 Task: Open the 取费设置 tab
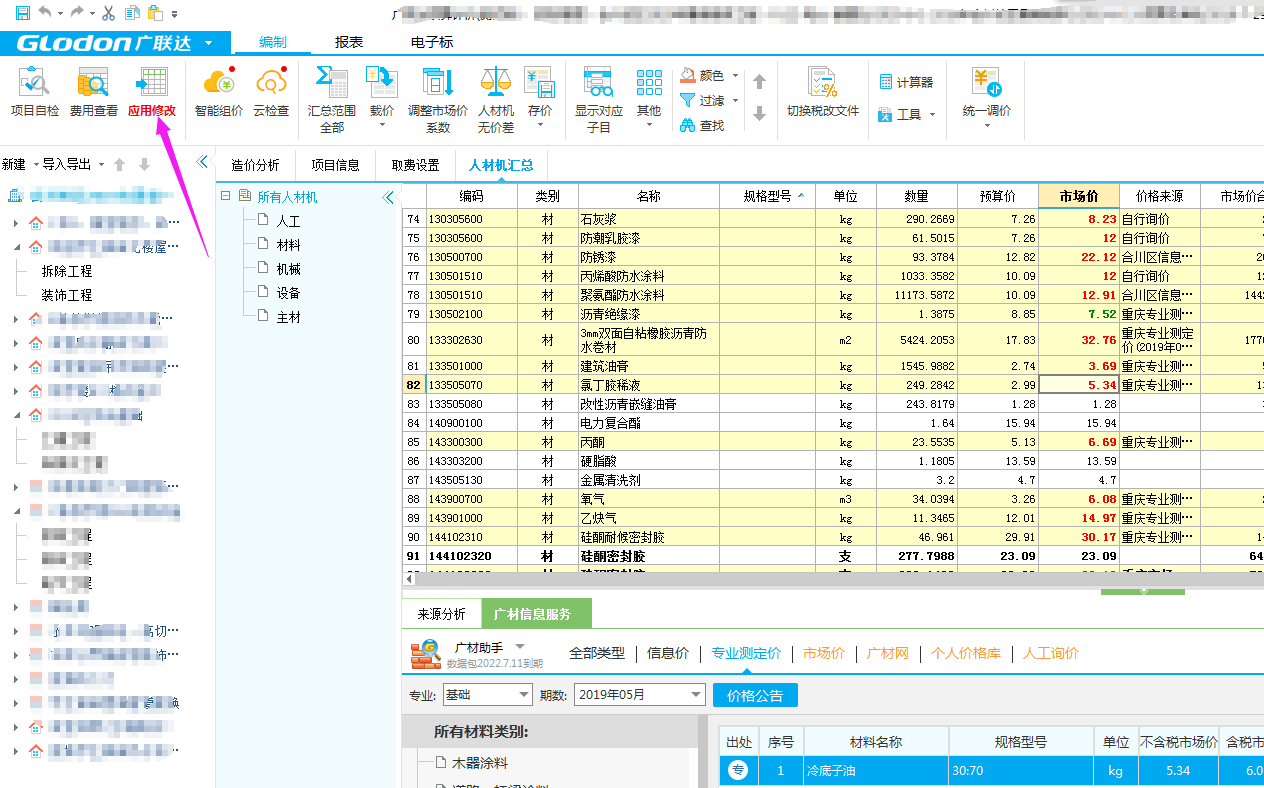(x=415, y=165)
